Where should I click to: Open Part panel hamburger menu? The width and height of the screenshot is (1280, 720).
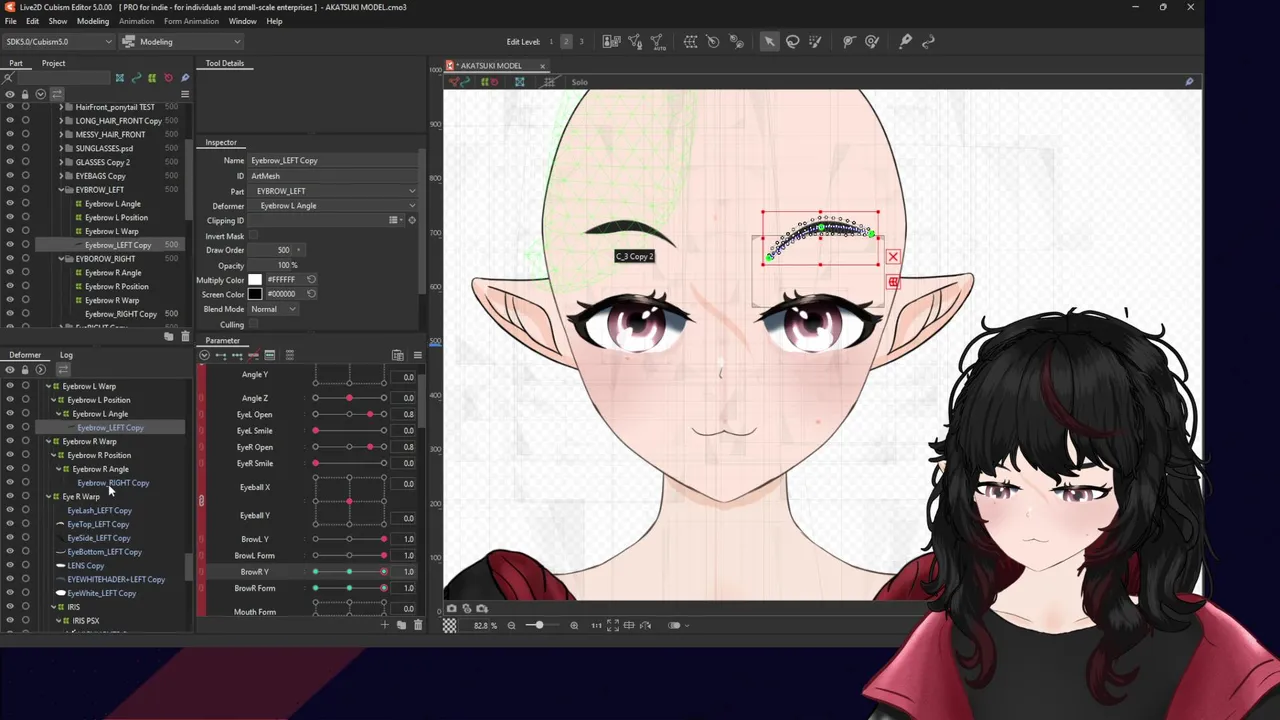pos(185,93)
